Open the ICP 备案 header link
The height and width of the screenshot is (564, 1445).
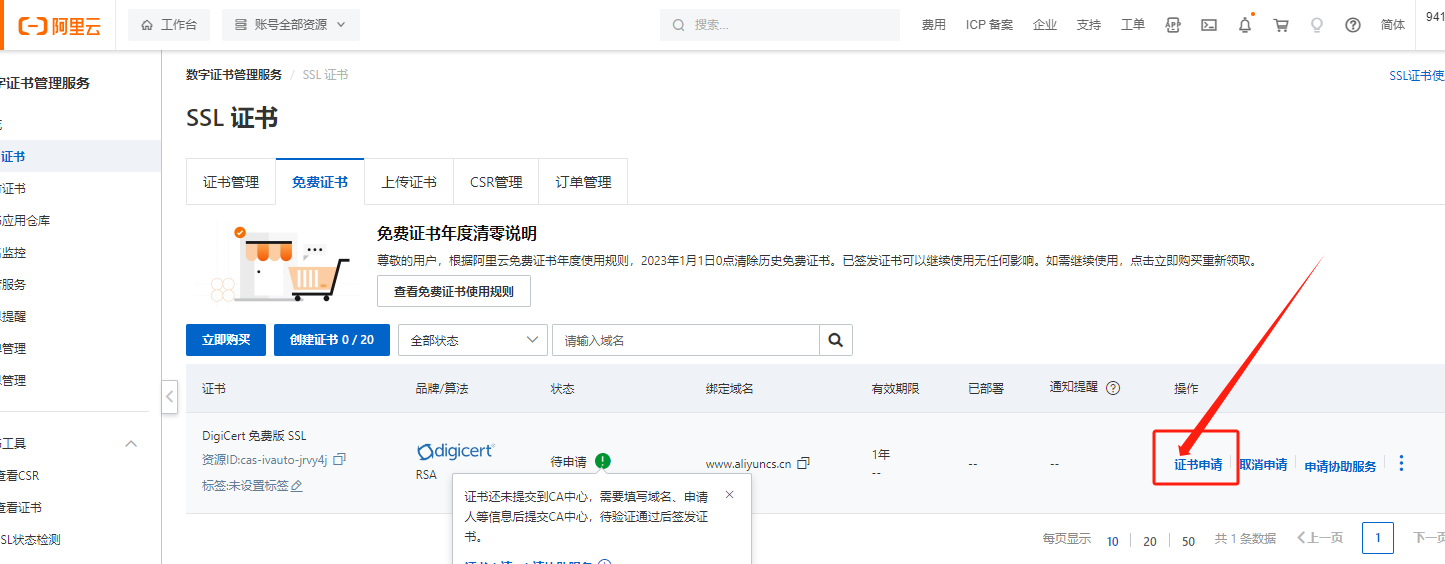(989, 25)
